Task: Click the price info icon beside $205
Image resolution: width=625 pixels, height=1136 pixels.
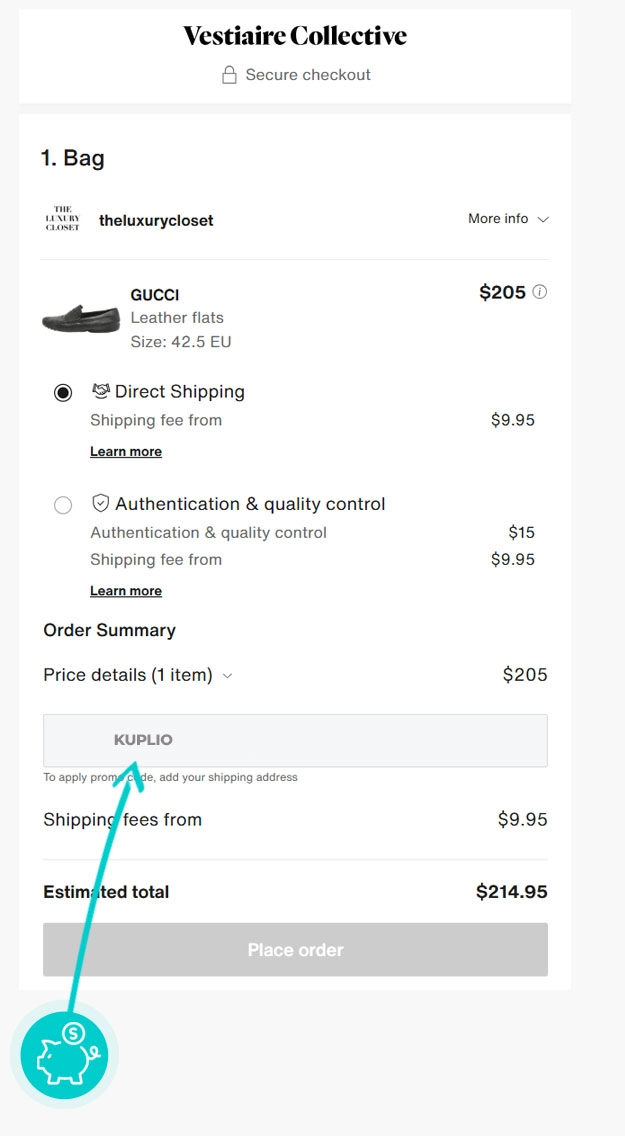Action: pyautogui.click(x=540, y=292)
